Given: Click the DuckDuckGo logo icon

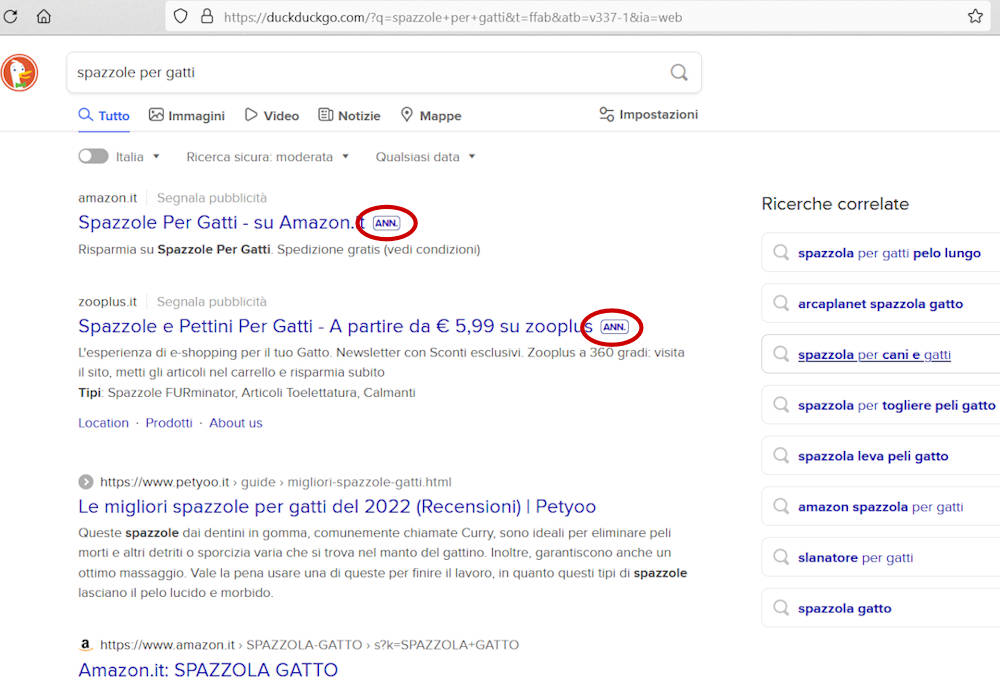Looking at the screenshot, I should tap(19, 73).
